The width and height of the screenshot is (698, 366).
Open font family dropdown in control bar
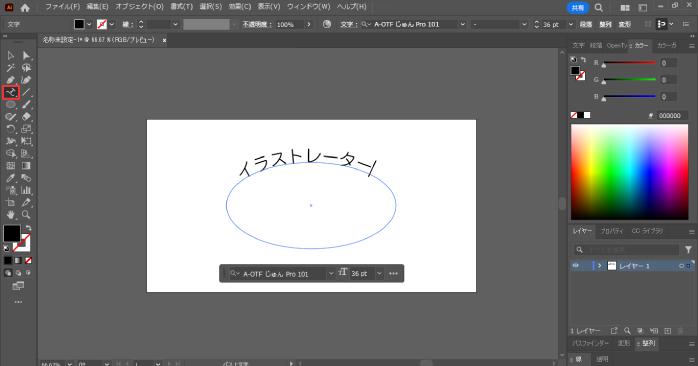[463, 24]
